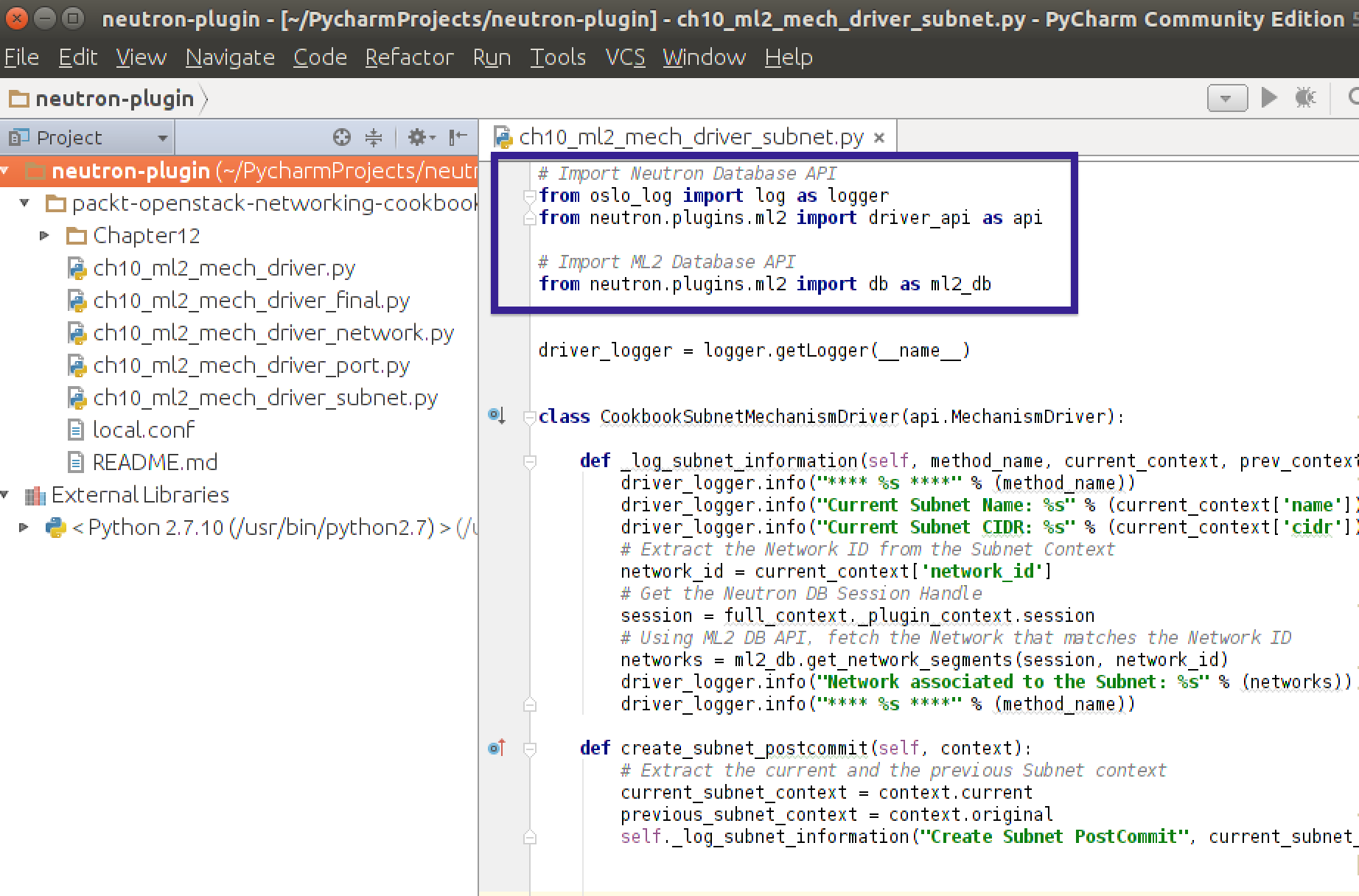The image size is (1359, 896).
Task: Click the local.conf file icon
Action: 76,430
